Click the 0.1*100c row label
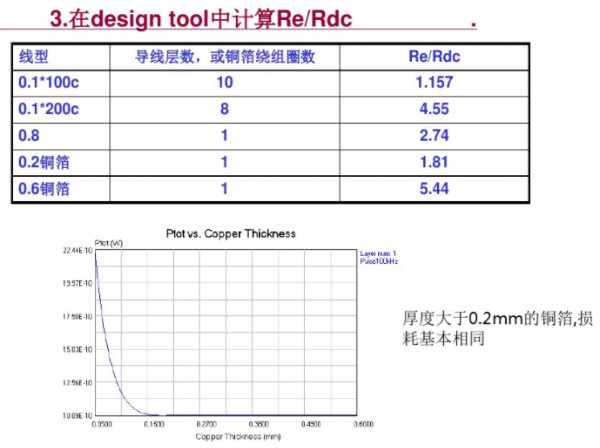 pyautogui.click(x=48, y=82)
